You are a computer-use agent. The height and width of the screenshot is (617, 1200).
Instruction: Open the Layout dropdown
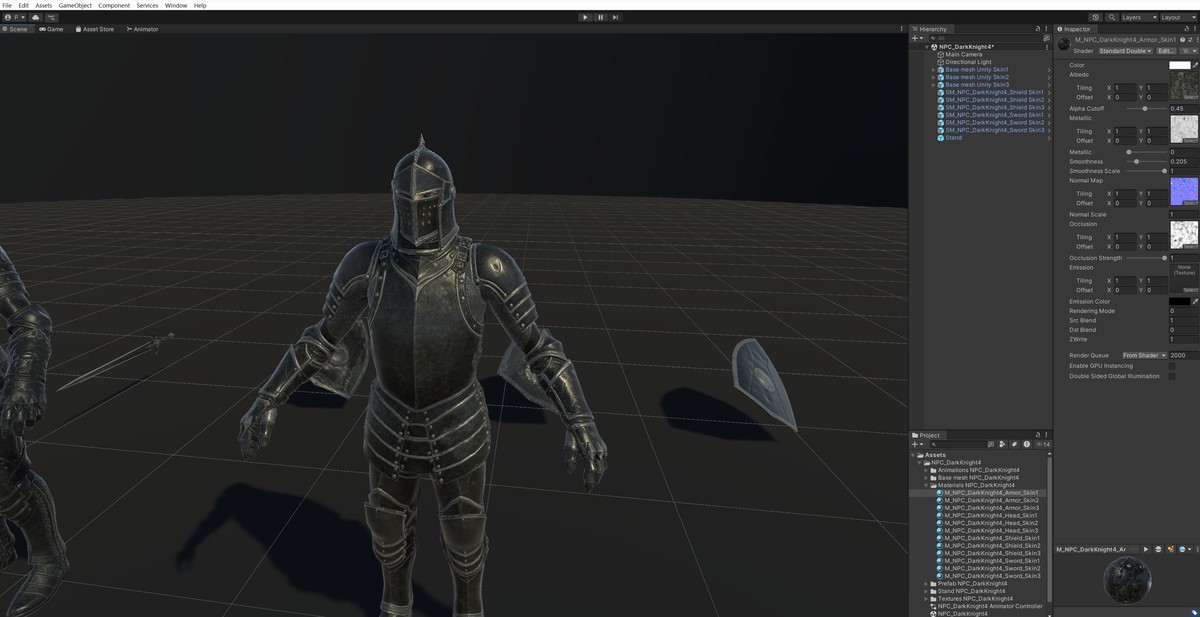click(1178, 17)
